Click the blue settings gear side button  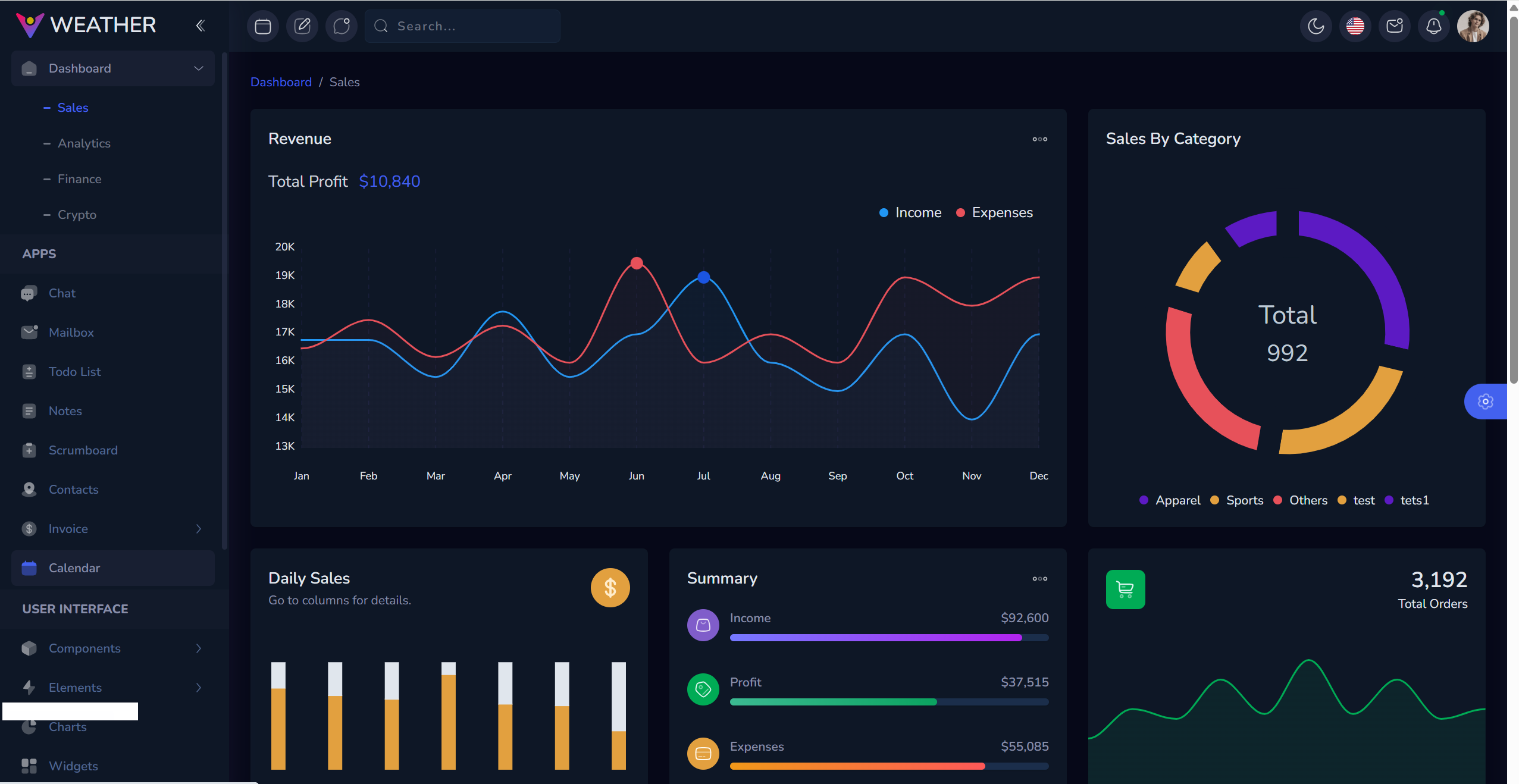point(1486,402)
